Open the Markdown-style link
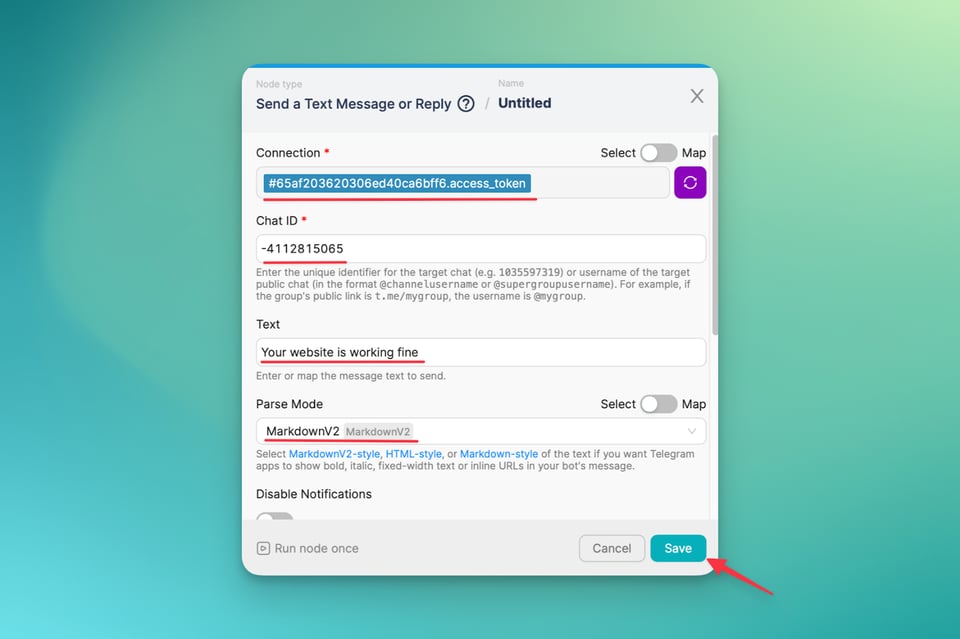Image resolution: width=960 pixels, height=639 pixels. pos(499,454)
